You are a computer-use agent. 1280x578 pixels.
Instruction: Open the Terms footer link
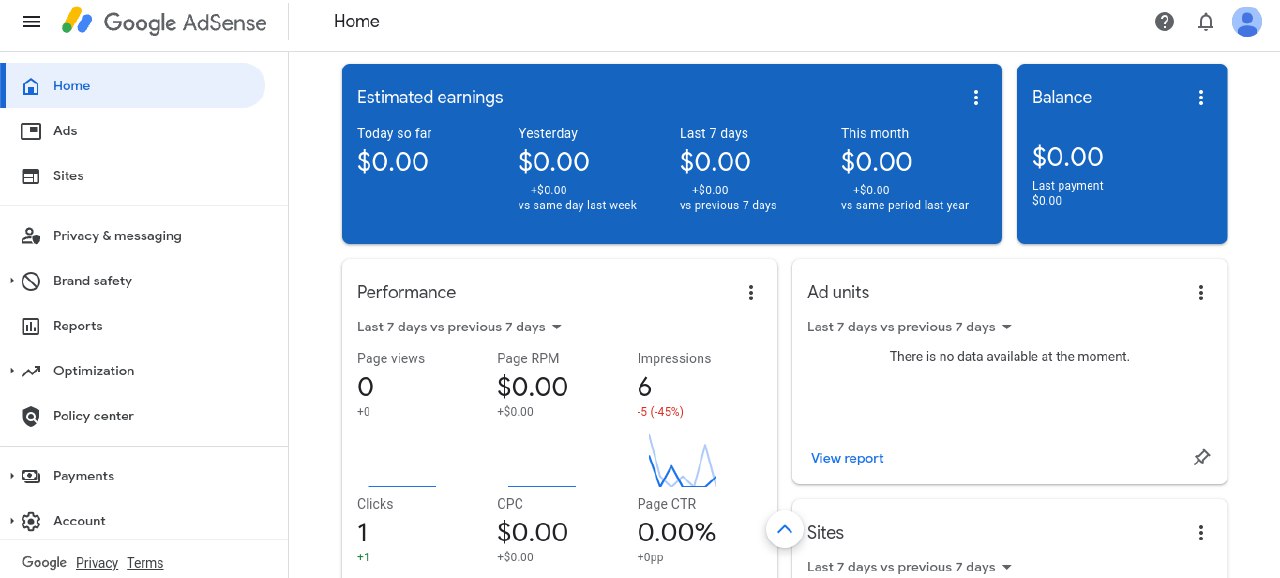point(145,563)
